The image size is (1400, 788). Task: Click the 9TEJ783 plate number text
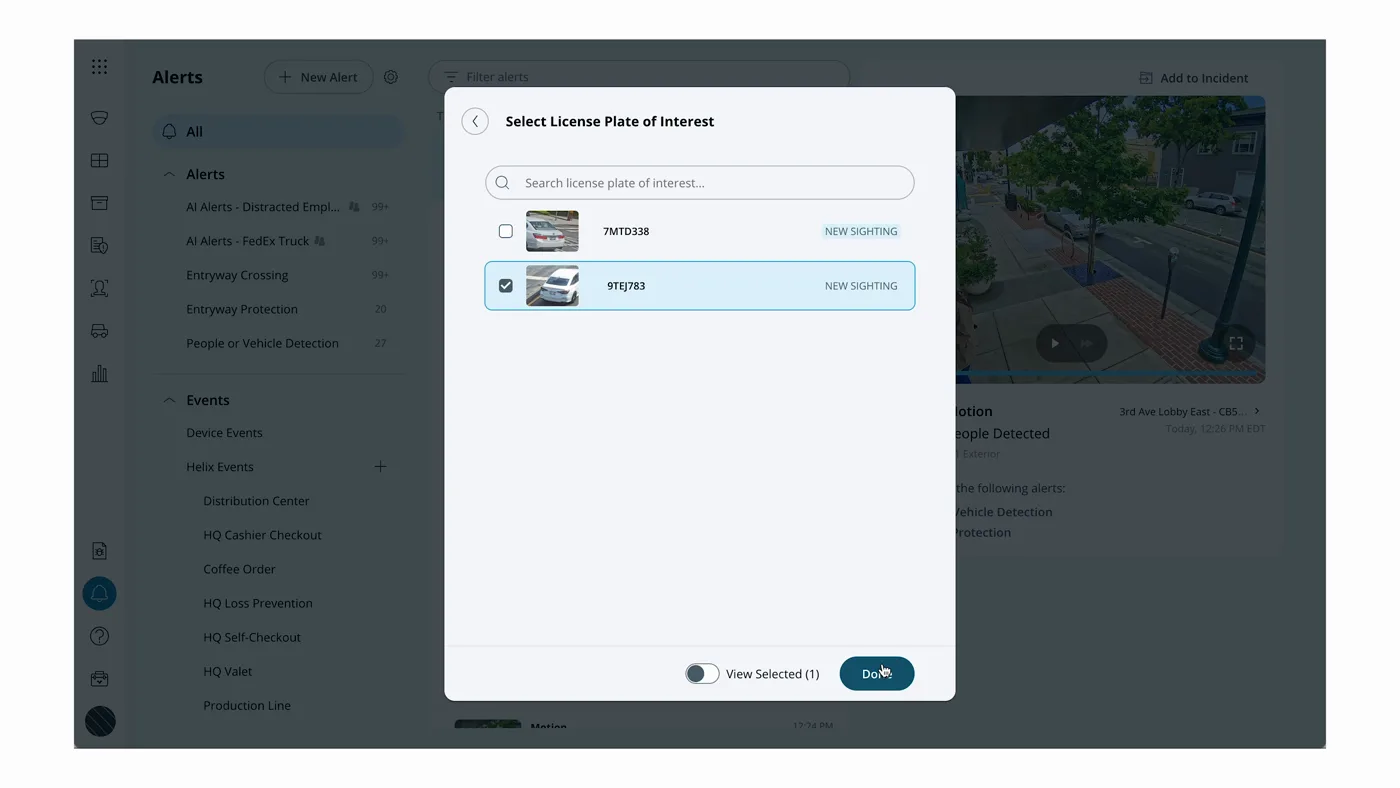pyautogui.click(x=626, y=286)
